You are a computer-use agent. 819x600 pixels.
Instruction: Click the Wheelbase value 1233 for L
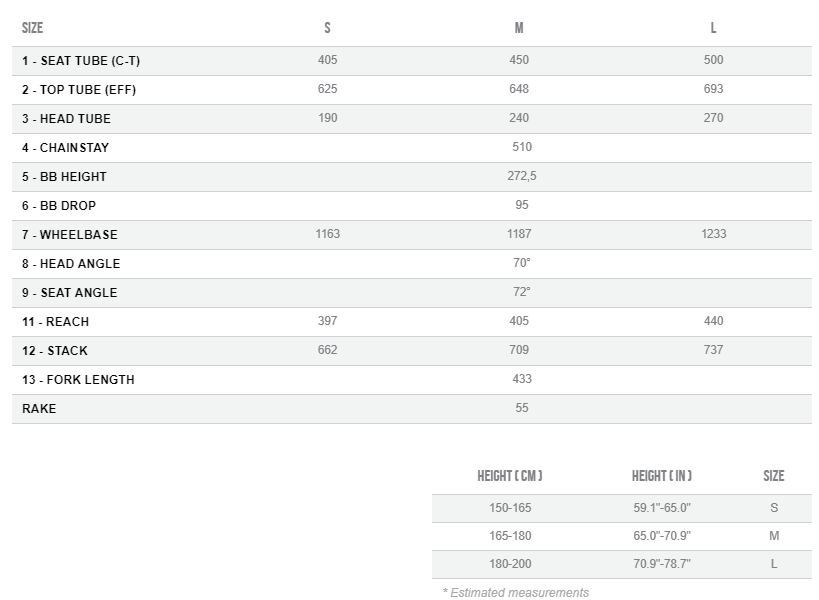click(714, 234)
